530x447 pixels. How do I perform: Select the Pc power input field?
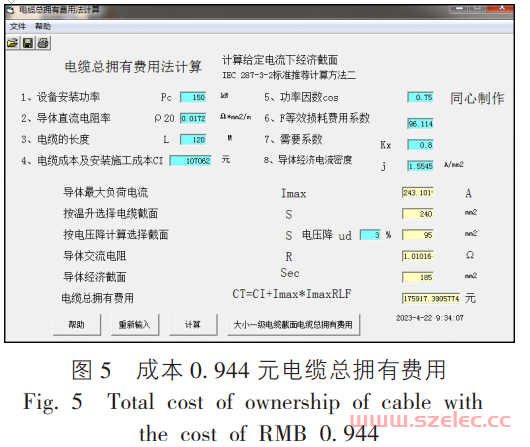193,97
